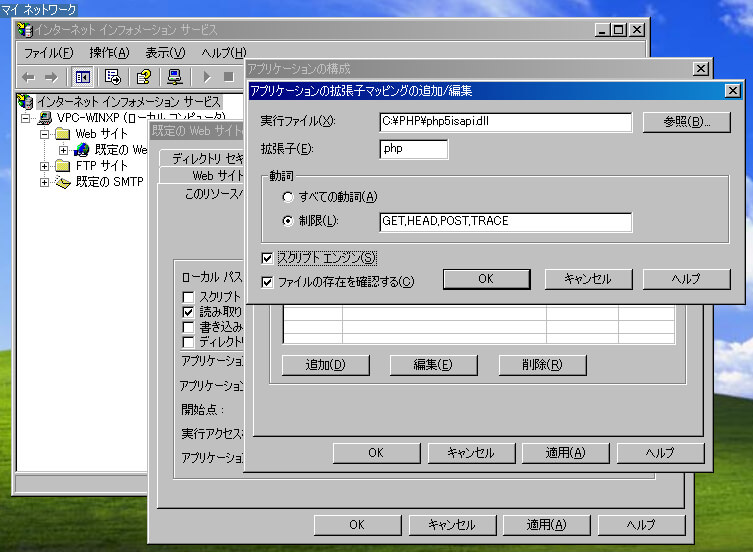This screenshot has width=753, height=552.
Task: Uncheck ファイルの存在を確認する checkbox
Action: click(267, 282)
